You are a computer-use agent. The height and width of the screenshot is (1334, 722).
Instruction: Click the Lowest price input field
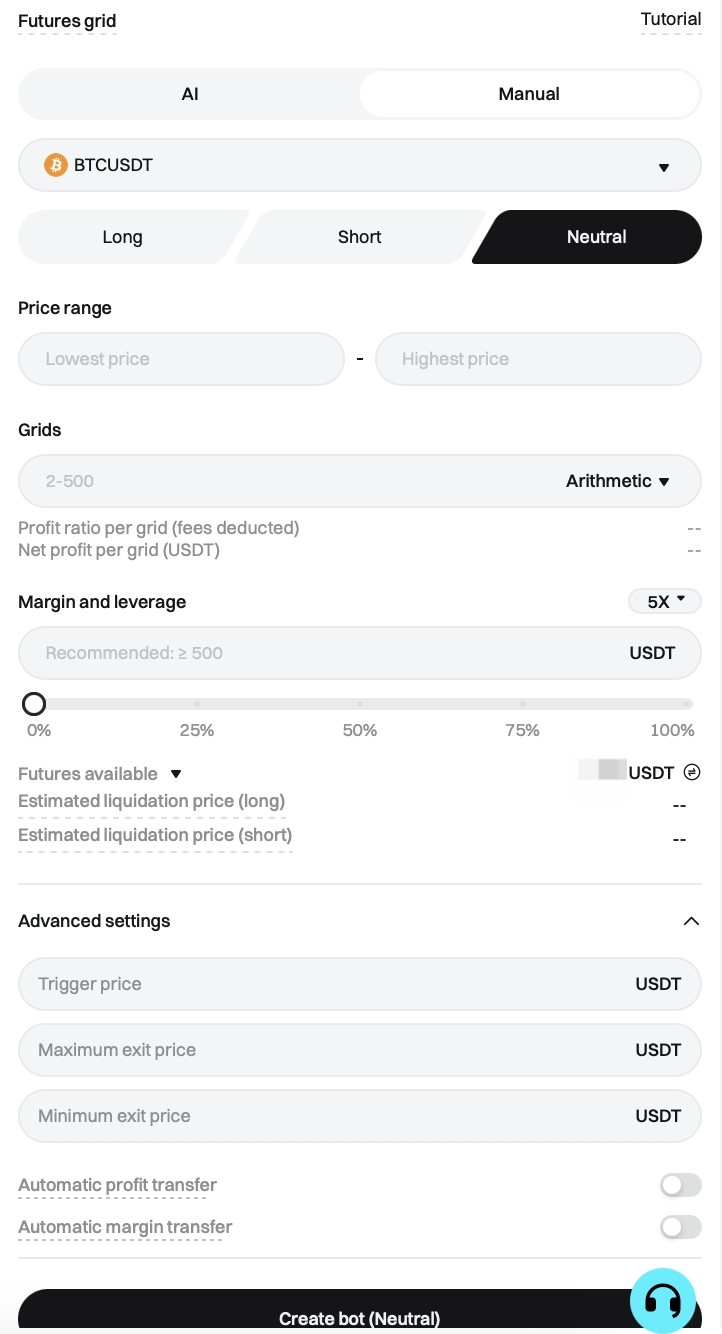pos(181,359)
